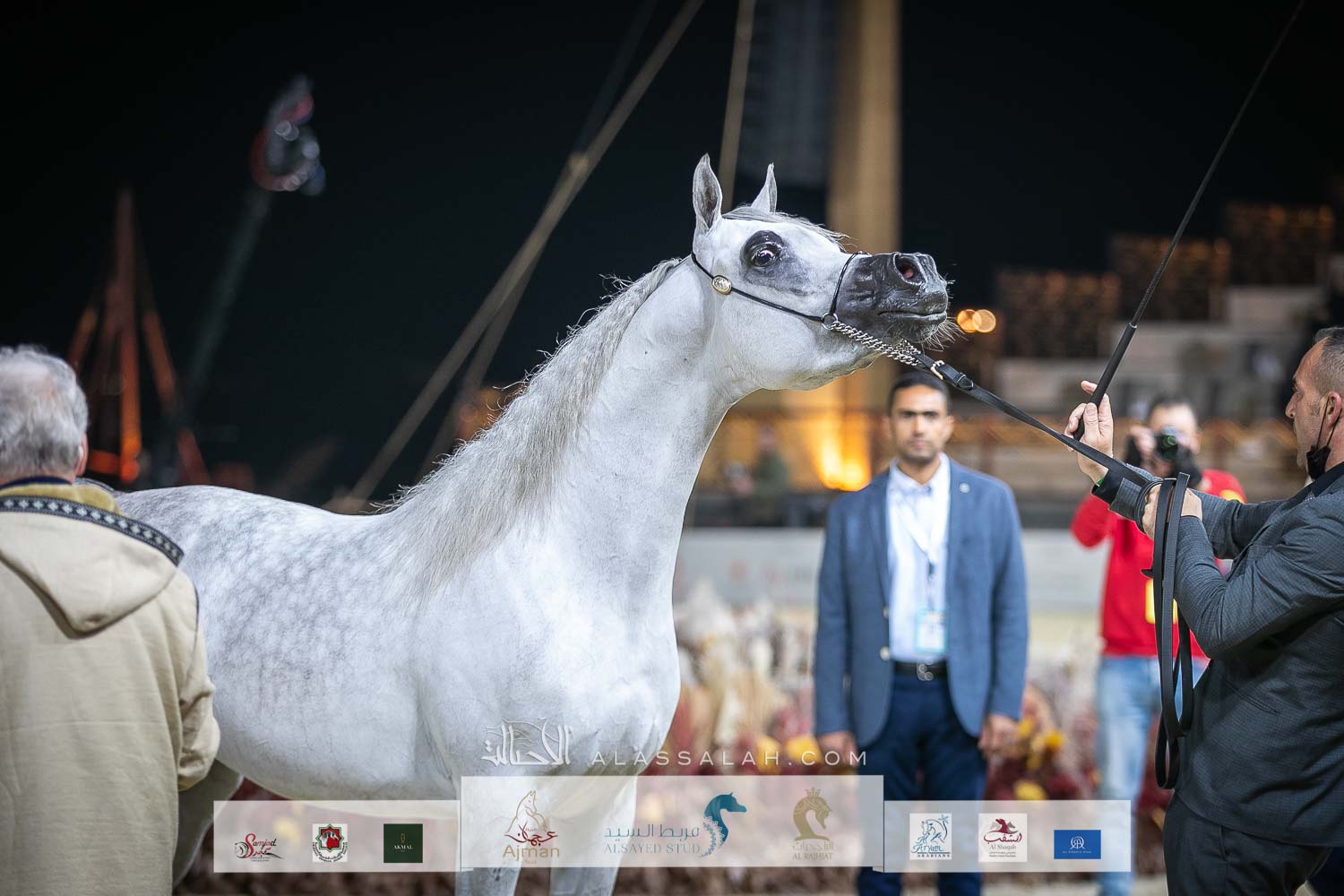Click the ALASSALAH.COM watermark text

point(727,759)
